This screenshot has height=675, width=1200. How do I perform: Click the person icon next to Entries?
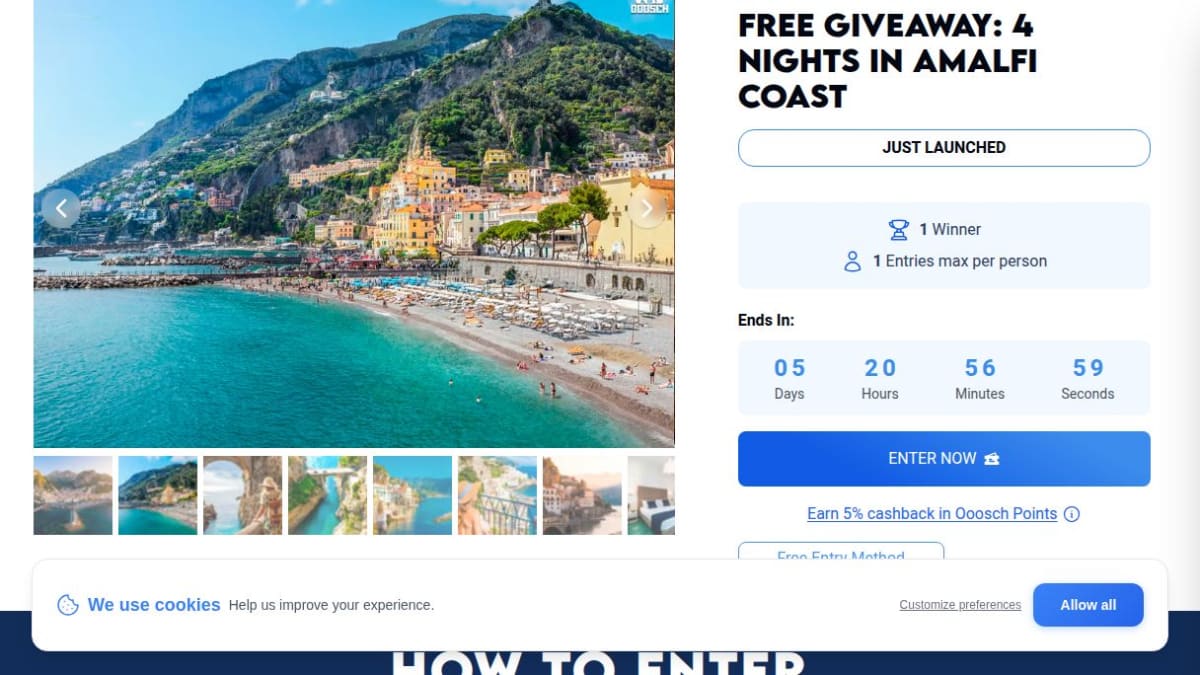852,262
